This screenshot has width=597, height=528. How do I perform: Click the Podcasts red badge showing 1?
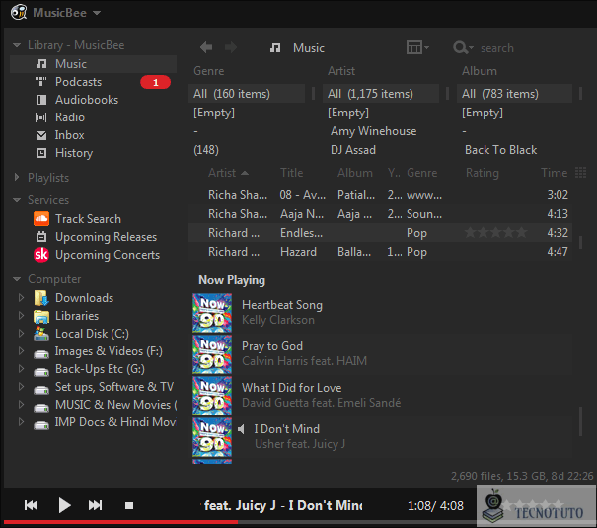(155, 82)
